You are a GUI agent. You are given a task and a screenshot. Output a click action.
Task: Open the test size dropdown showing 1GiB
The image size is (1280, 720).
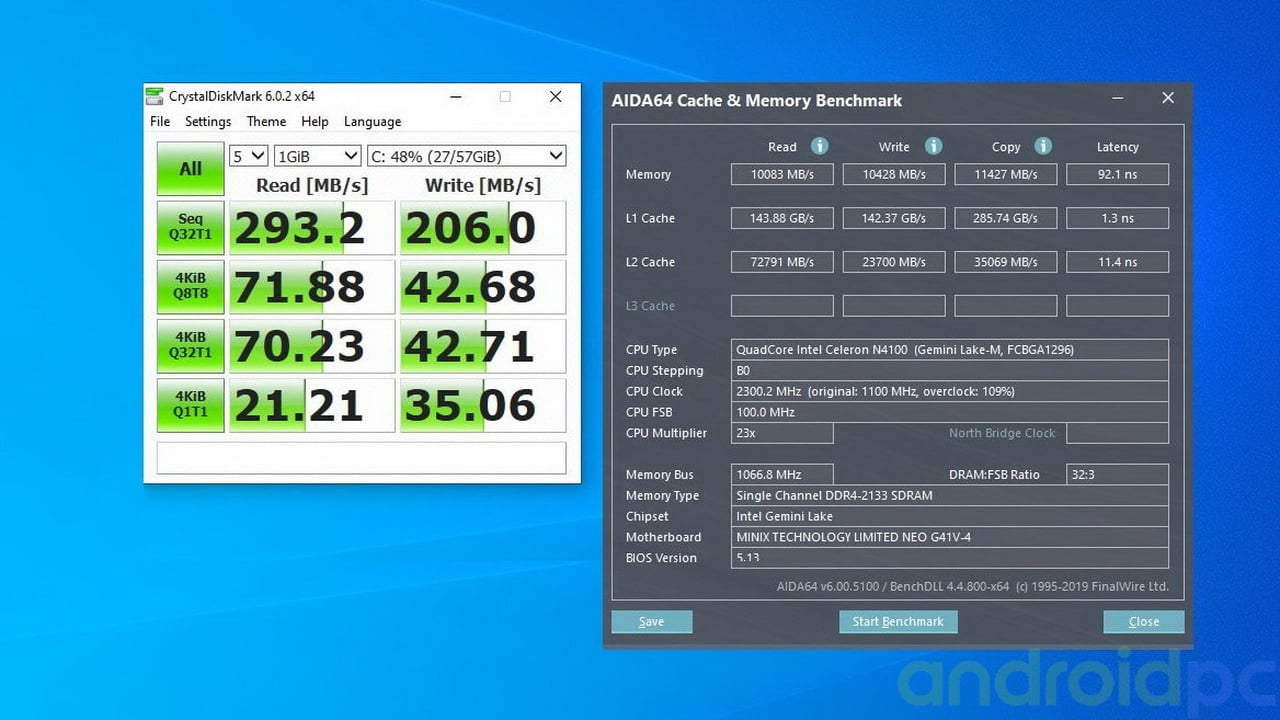pos(317,156)
